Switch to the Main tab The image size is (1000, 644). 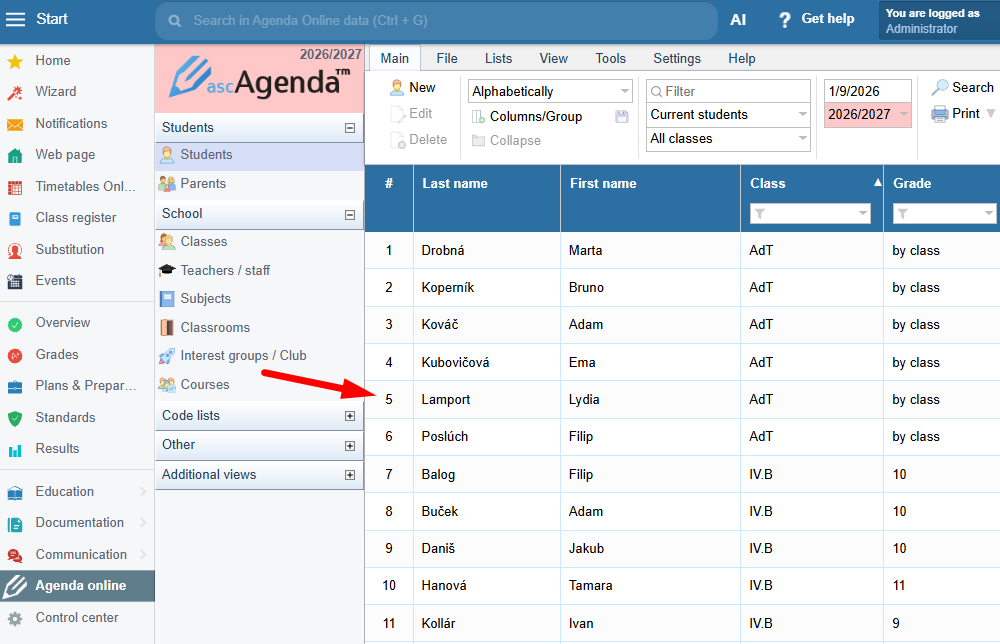point(395,59)
